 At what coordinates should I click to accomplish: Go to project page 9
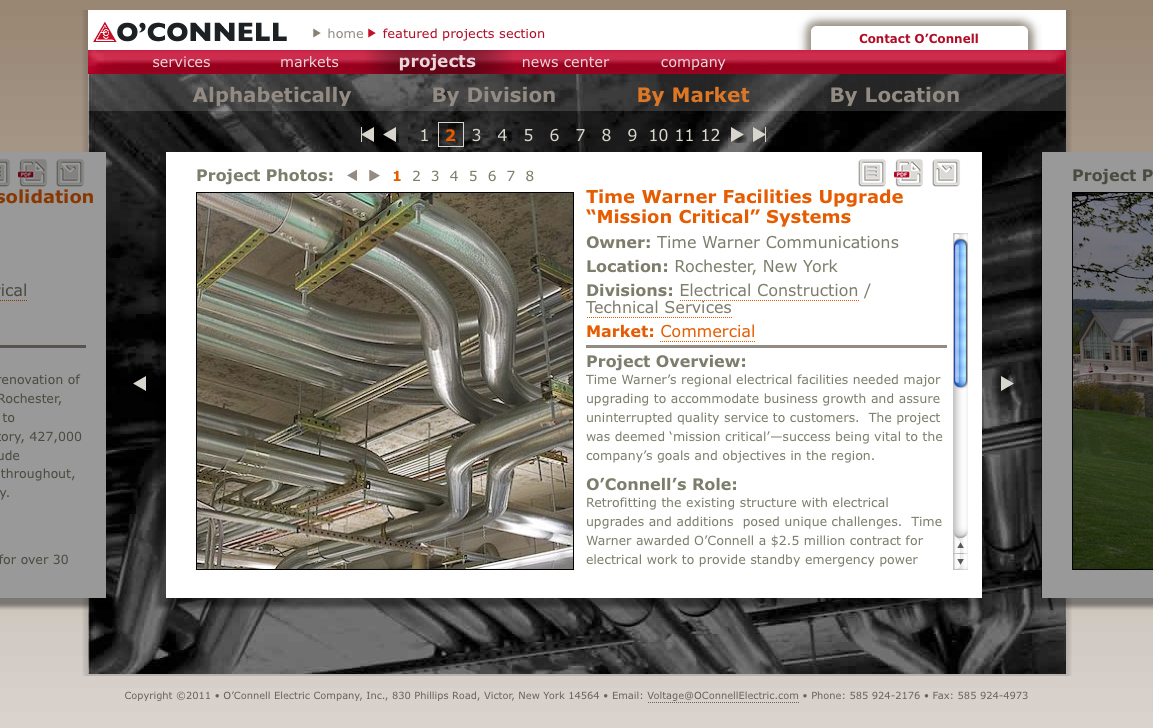pos(632,135)
